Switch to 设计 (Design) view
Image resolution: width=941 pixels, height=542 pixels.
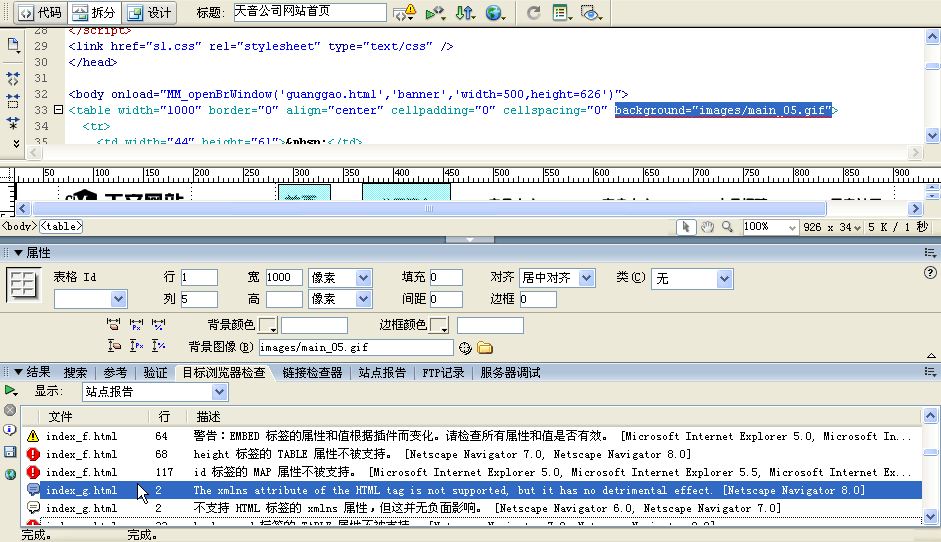click(150, 13)
